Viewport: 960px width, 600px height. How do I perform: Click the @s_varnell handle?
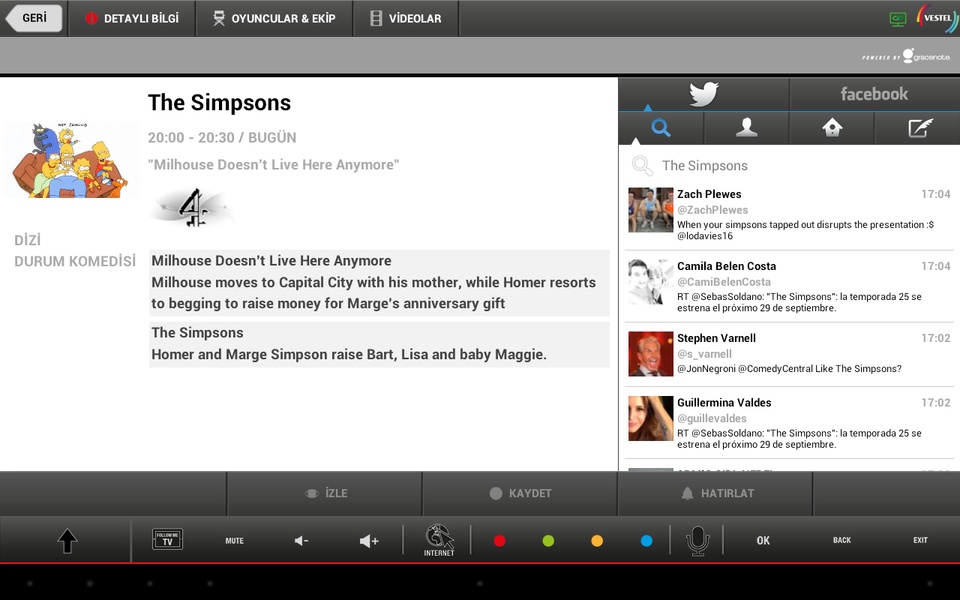coord(704,354)
